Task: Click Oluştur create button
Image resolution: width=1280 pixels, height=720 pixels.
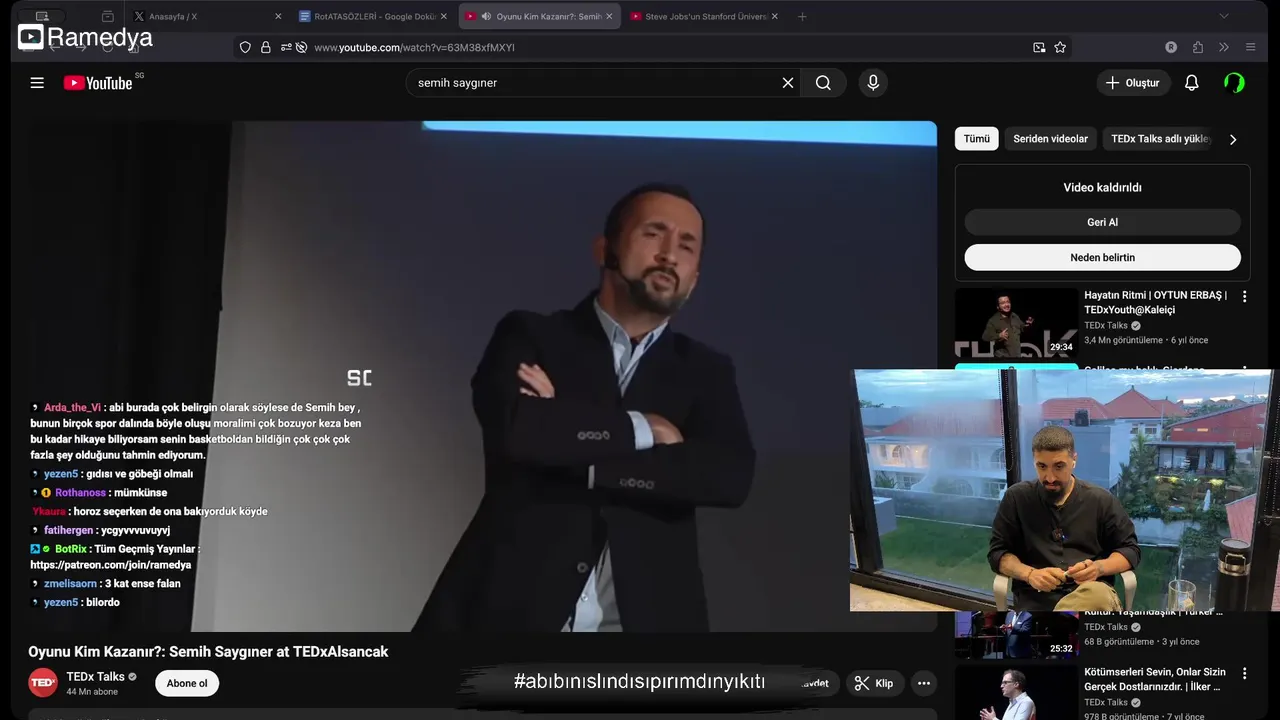Action: click(1133, 83)
